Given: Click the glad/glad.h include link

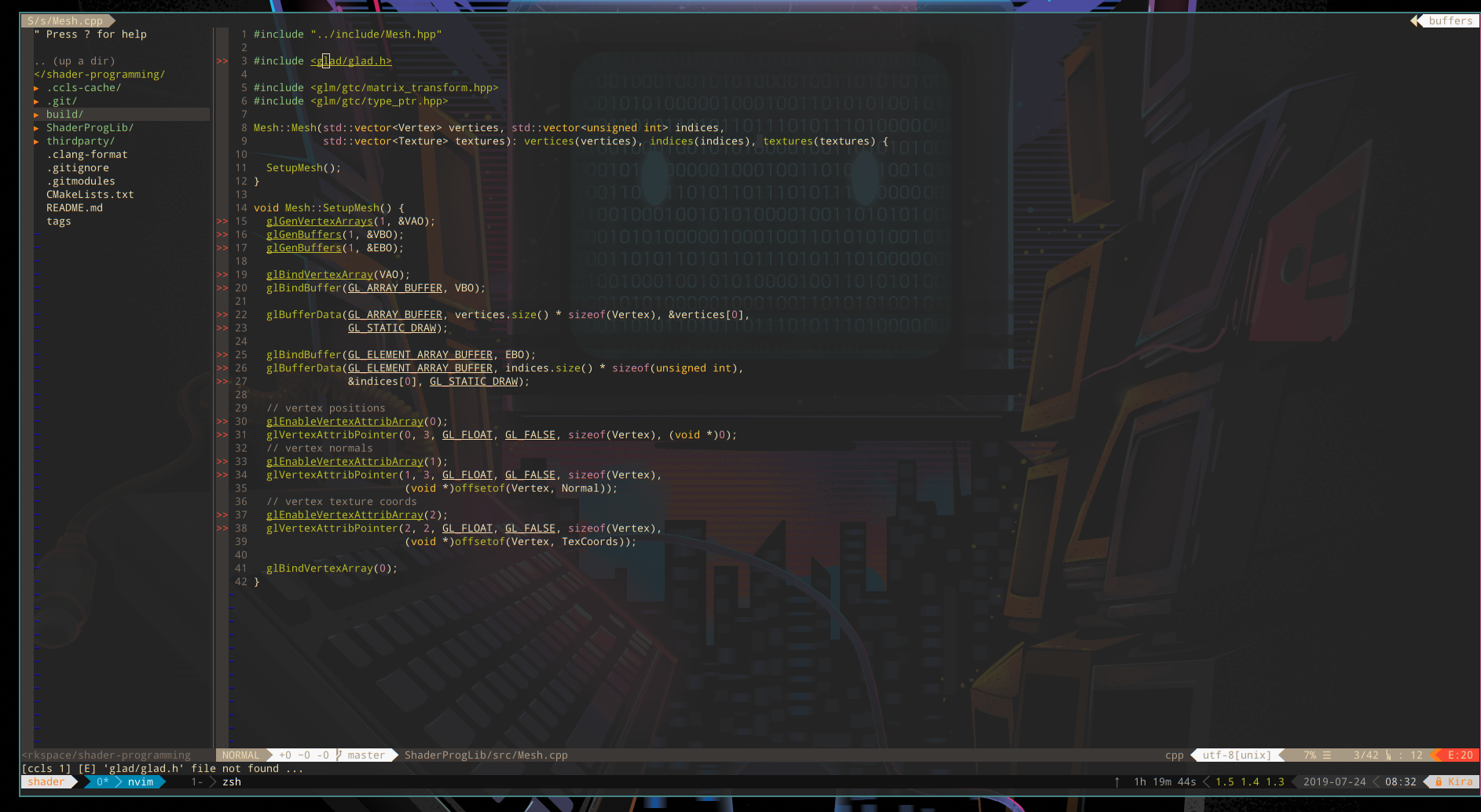Looking at the screenshot, I should pos(351,61).
